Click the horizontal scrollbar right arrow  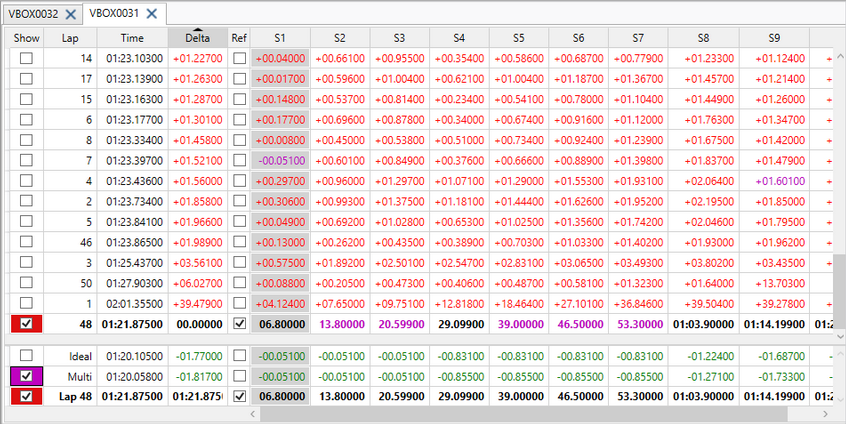[x=825, y=413]
